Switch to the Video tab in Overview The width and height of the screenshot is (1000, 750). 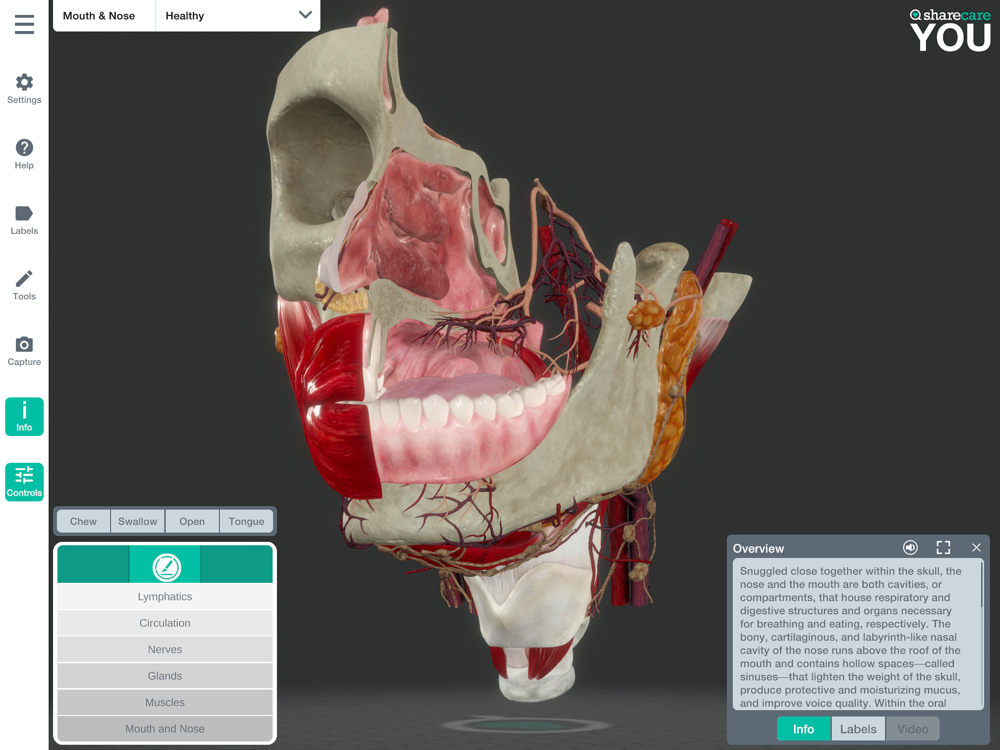(x=913, y=729)
